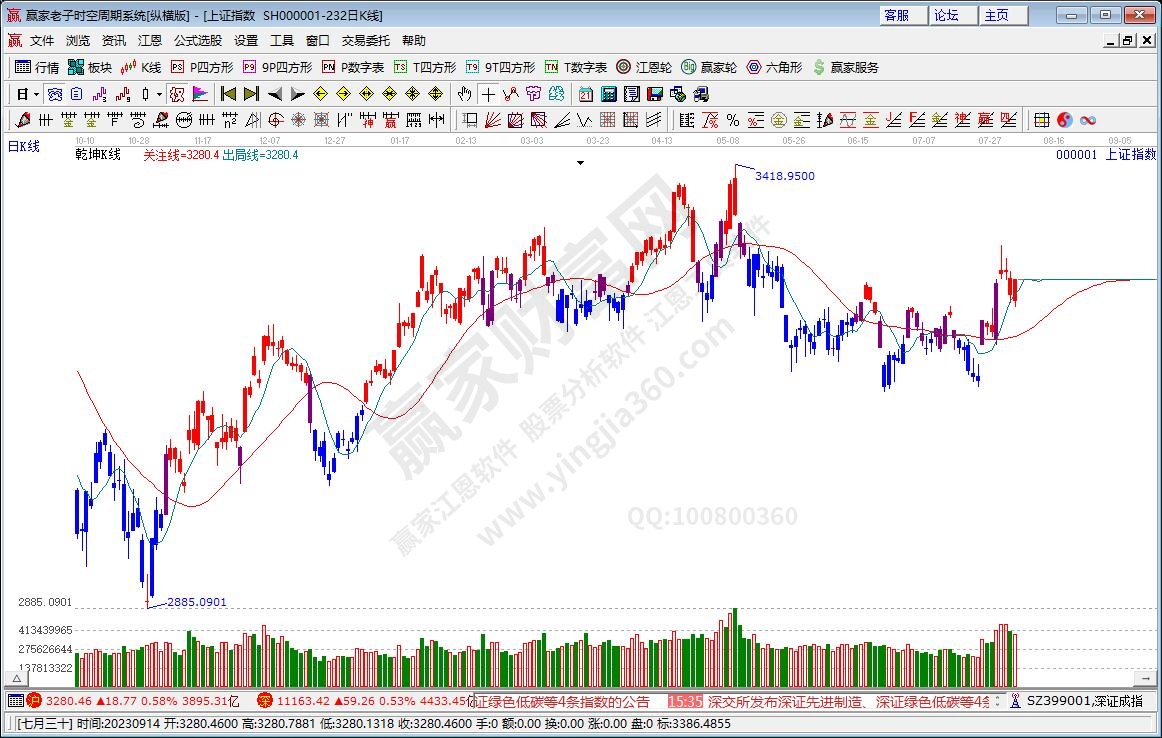
Task: Open the 交易委托 menu
Action: (x=365, y=41)
